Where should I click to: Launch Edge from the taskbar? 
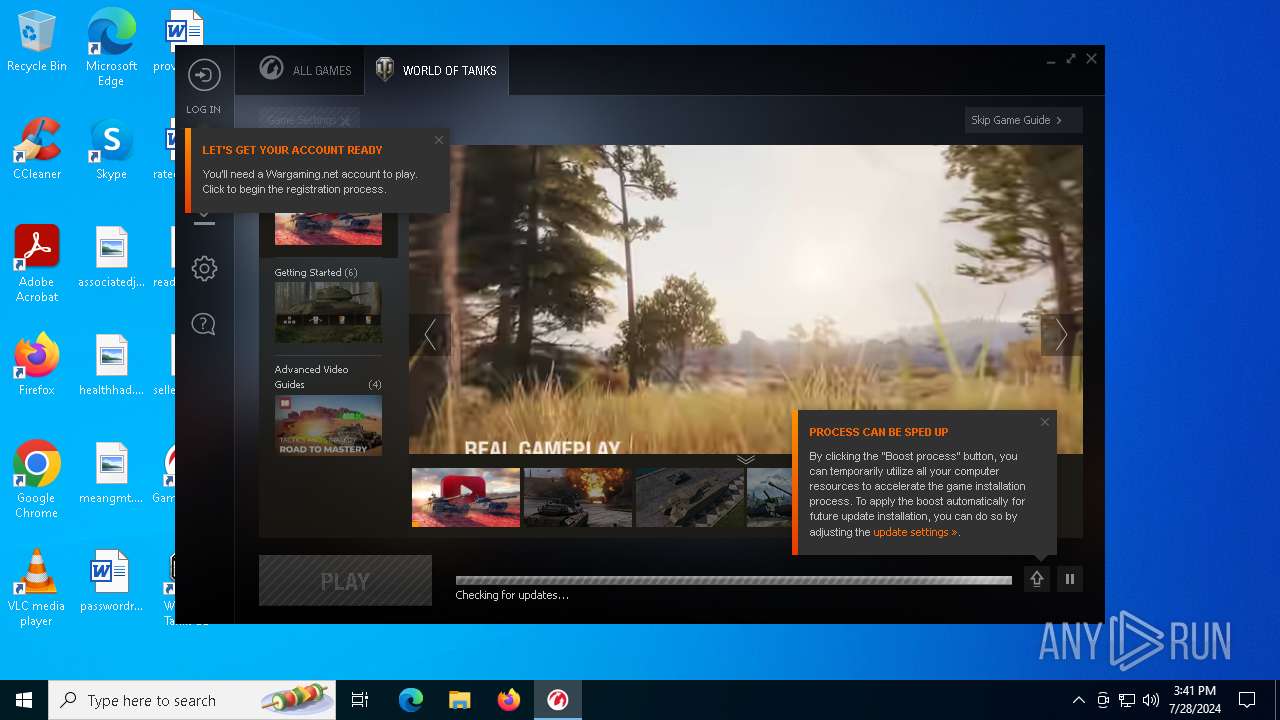point(411,700)
